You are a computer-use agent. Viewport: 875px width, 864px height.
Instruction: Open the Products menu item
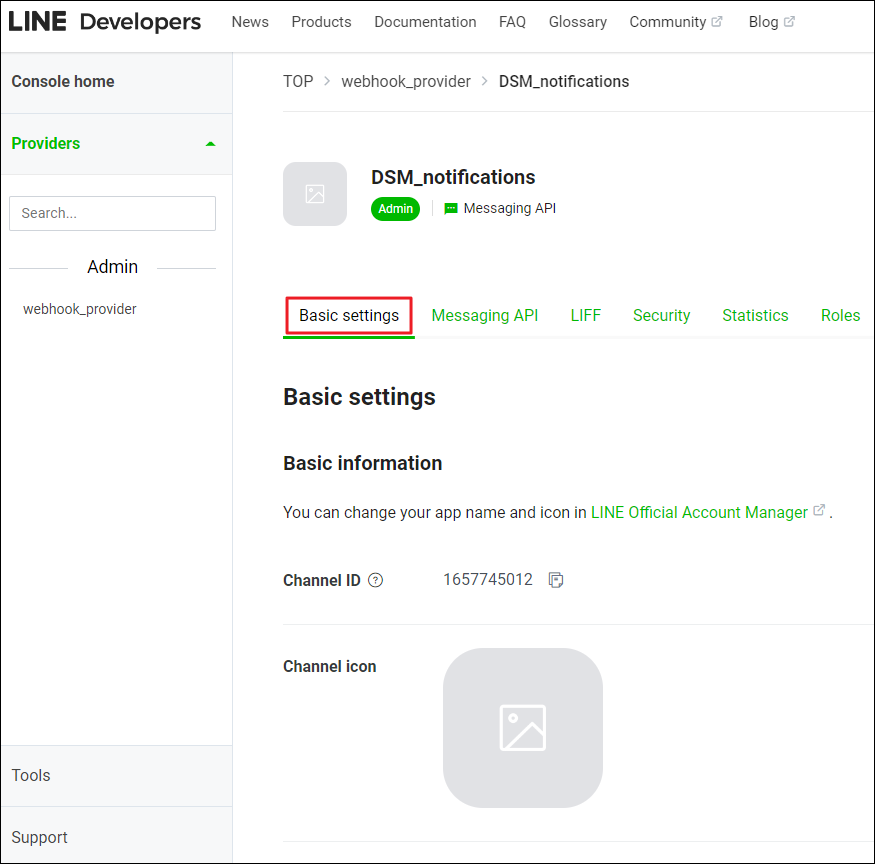tap(321, 22)
